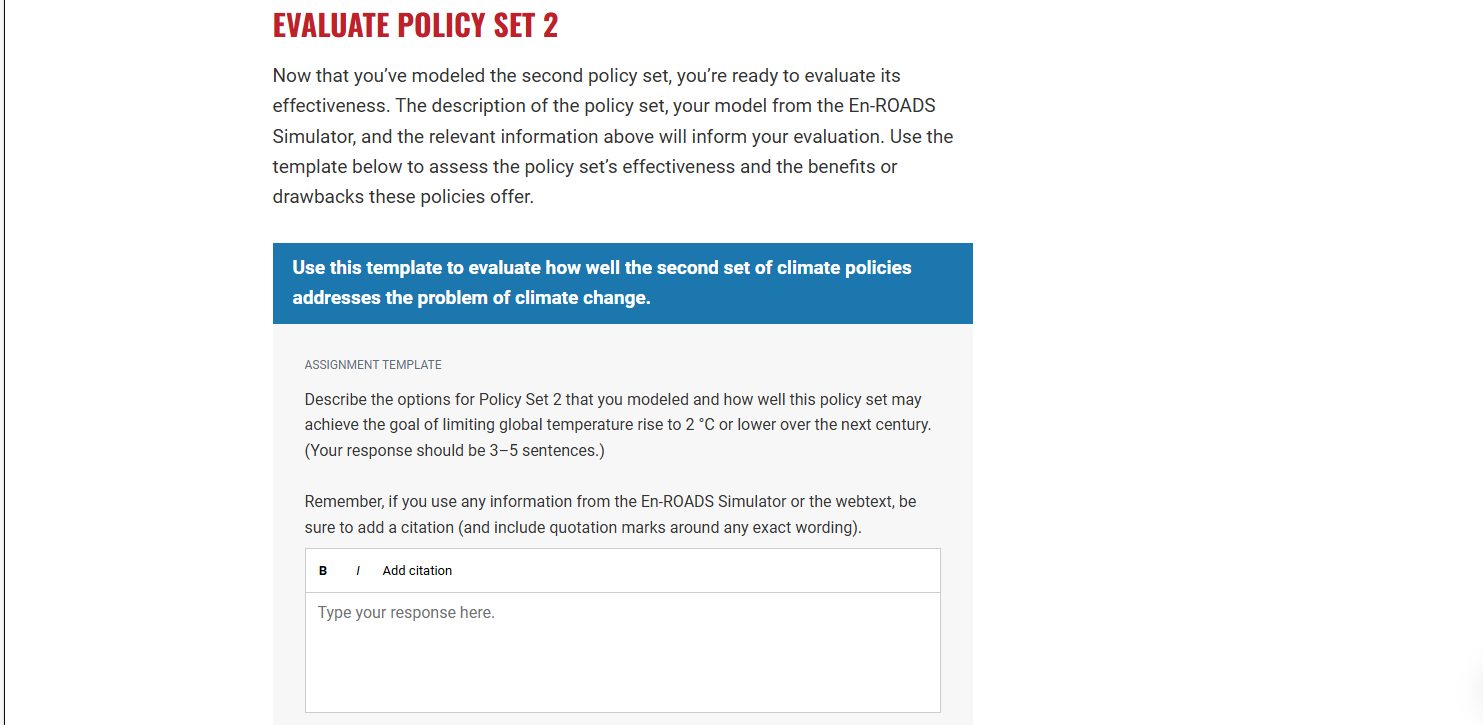Click the 'Remember, if you use any information' reminder
Image resolution: width=1483 pixels, height=725 pixels.
click(x=610, y=514)
